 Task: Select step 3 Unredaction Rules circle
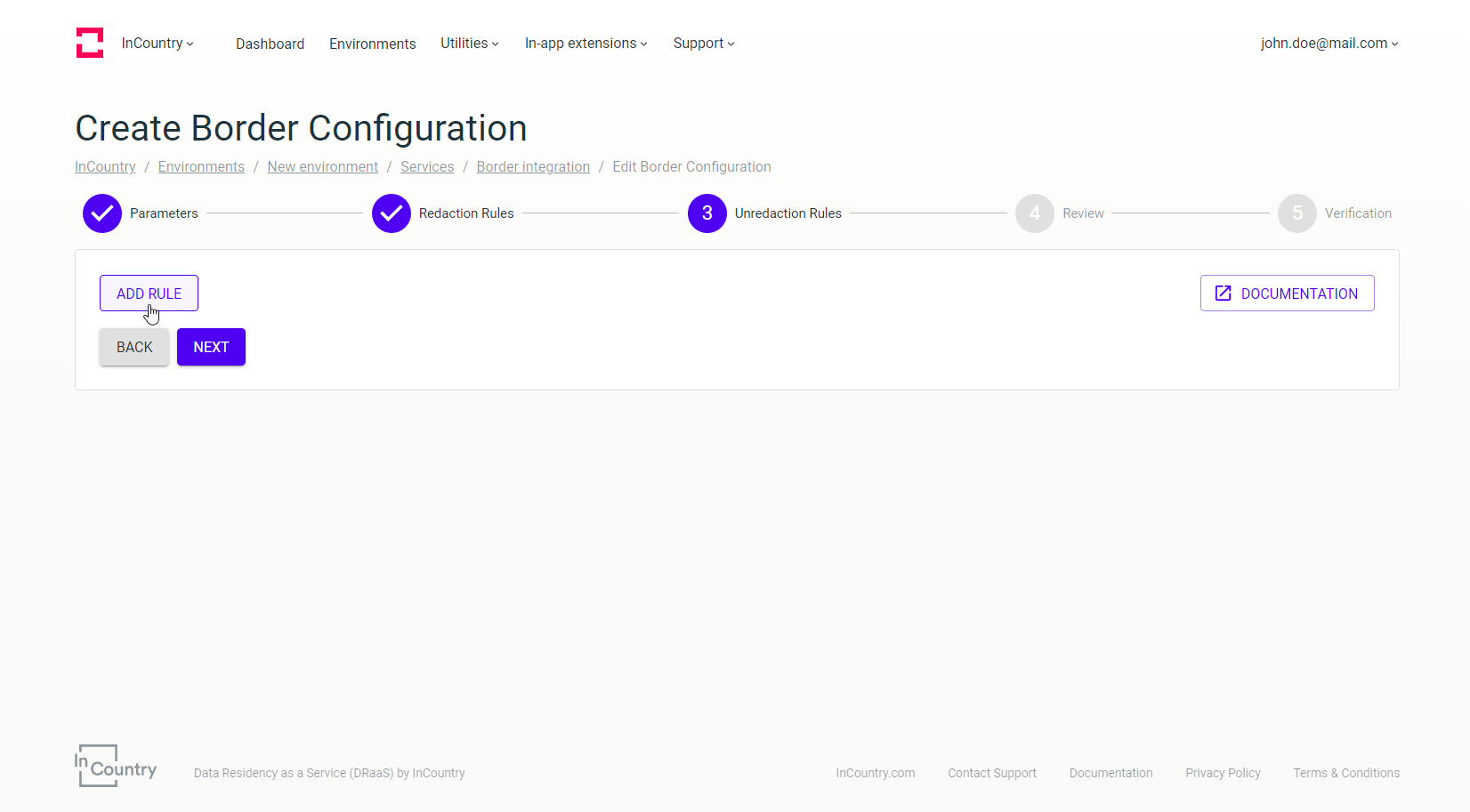click(x=707, y=213)
